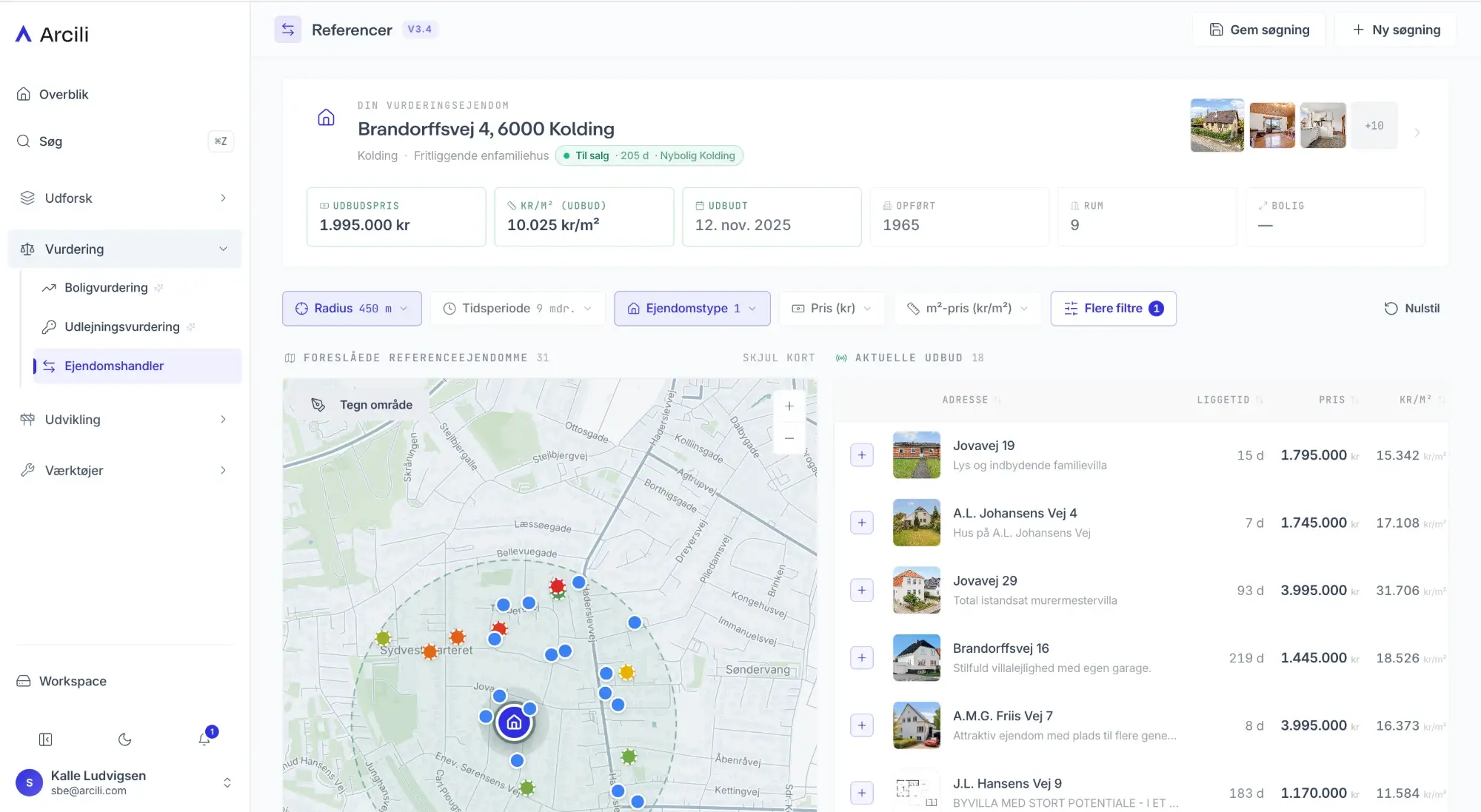Sort listings by ADRESSE column
The image size is (1481, 812).
pyautogui.click(x=971, y=400)
